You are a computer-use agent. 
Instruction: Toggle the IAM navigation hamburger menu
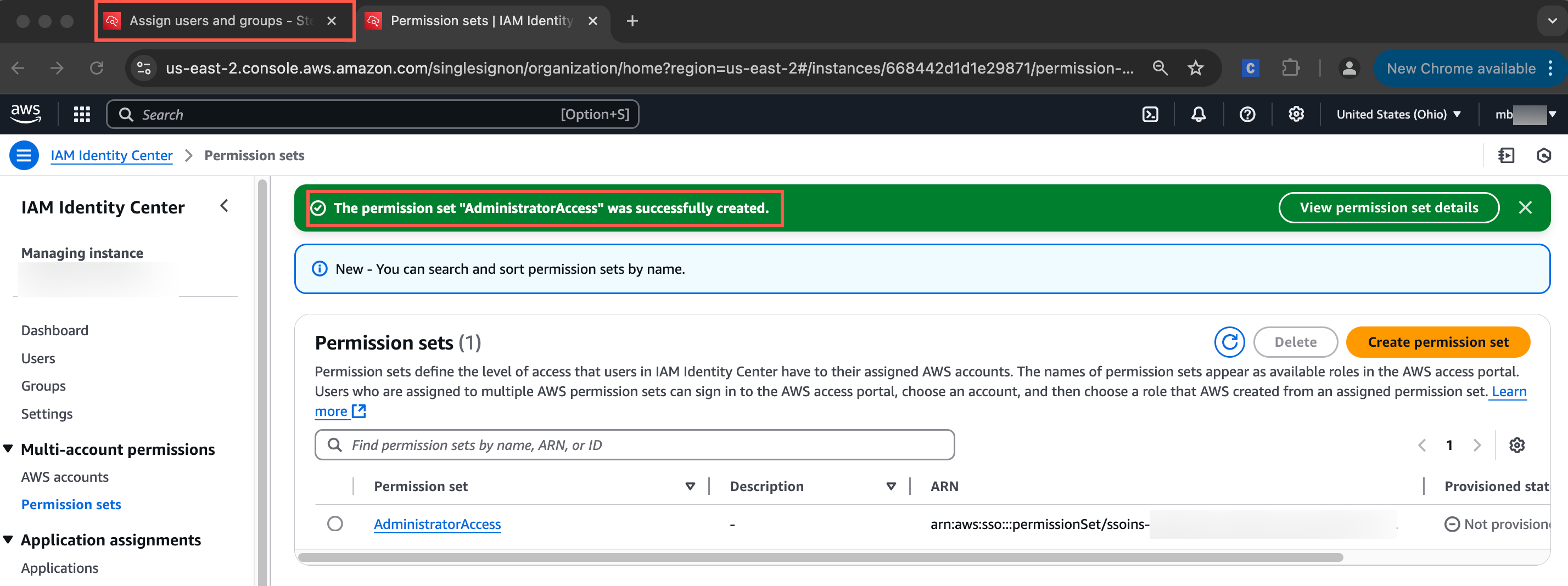[24, 156]
